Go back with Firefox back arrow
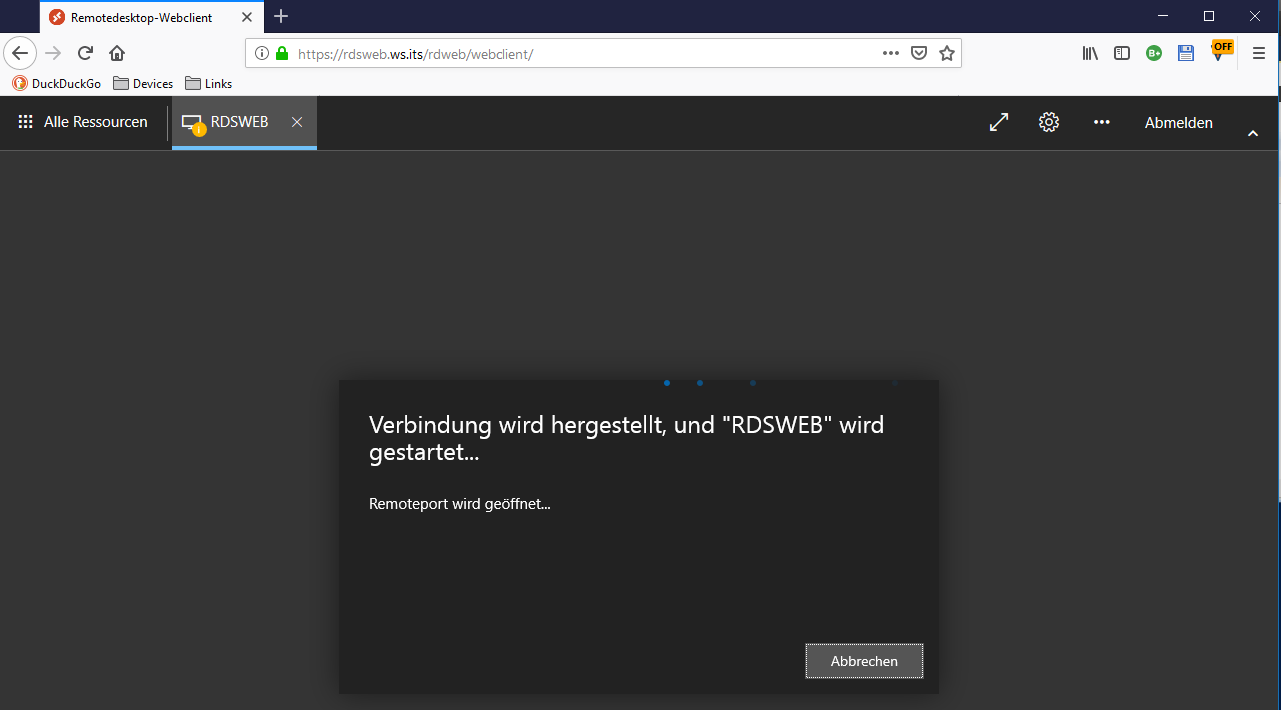 point(20,53)
